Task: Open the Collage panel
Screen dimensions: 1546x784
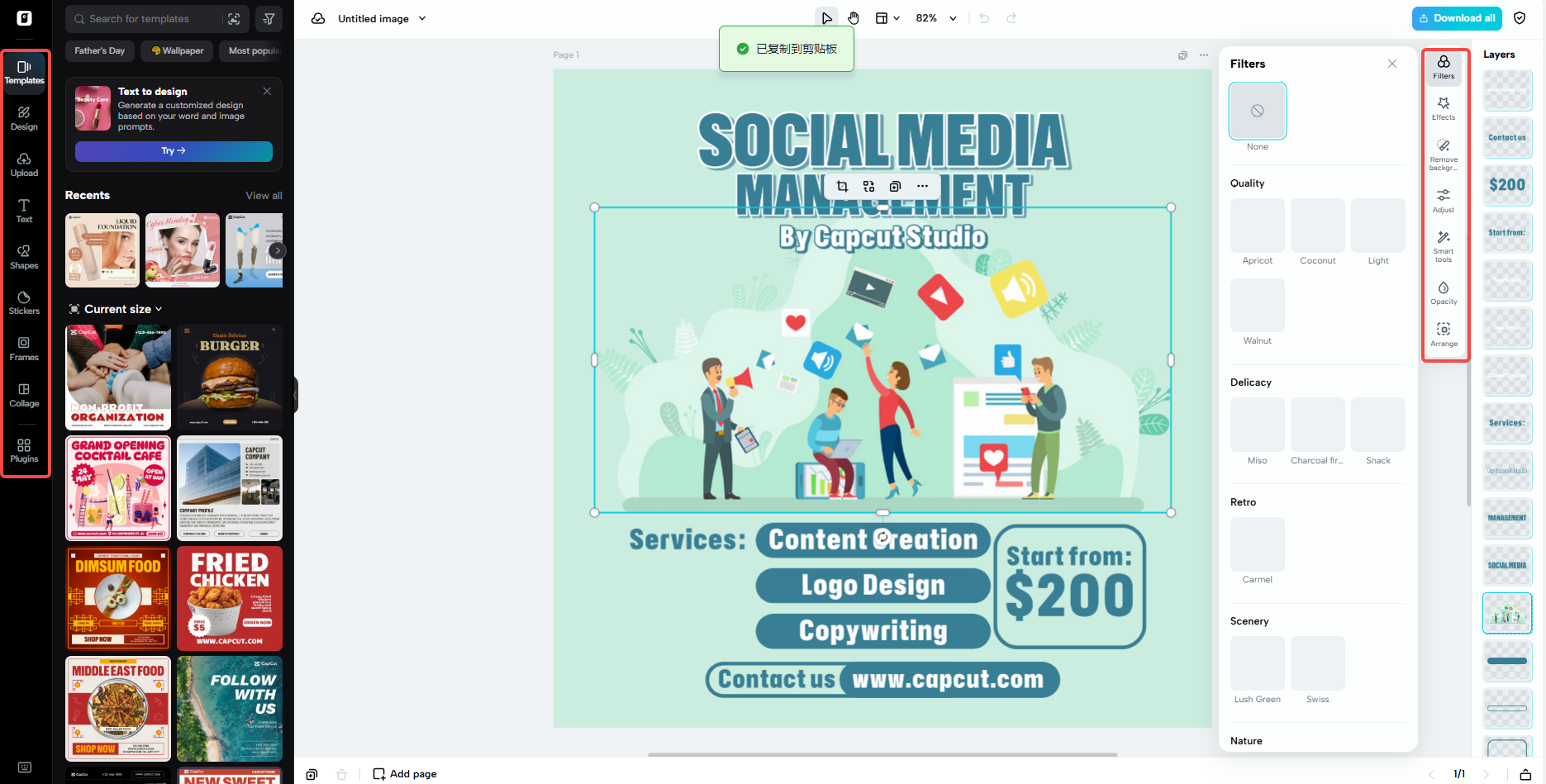Action: point(25,395)
